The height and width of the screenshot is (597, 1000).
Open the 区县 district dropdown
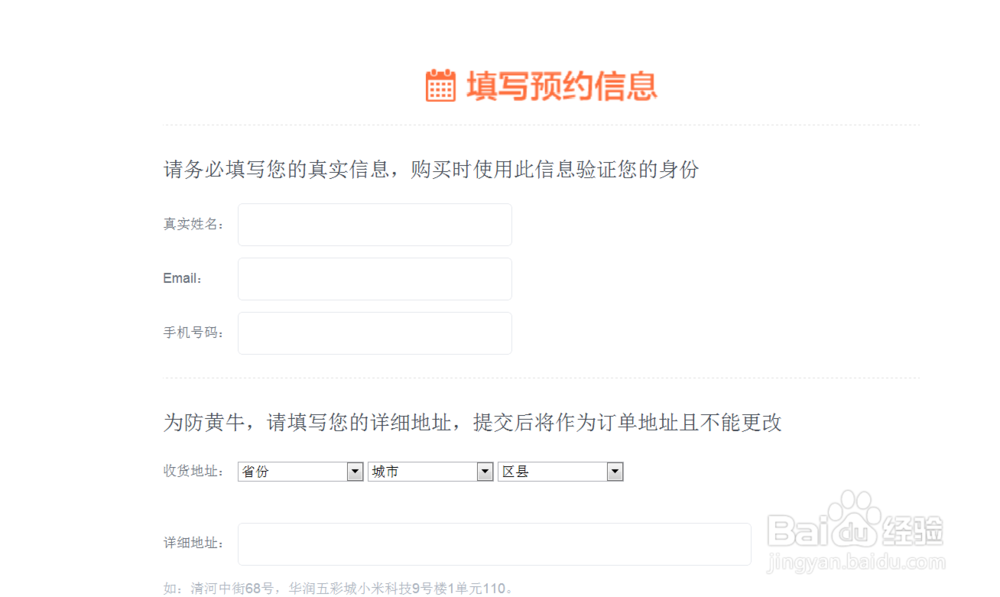click(562, 471)
